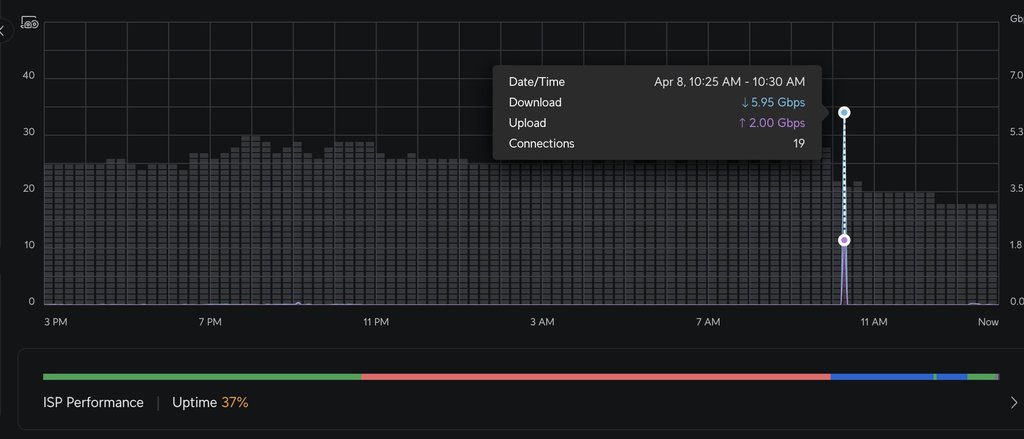Expand ISP Performance with the right chevron

(1013, 403)
